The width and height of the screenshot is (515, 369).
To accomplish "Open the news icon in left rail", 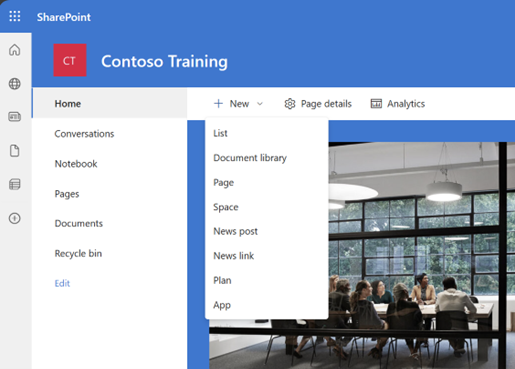I will (15, 117).
